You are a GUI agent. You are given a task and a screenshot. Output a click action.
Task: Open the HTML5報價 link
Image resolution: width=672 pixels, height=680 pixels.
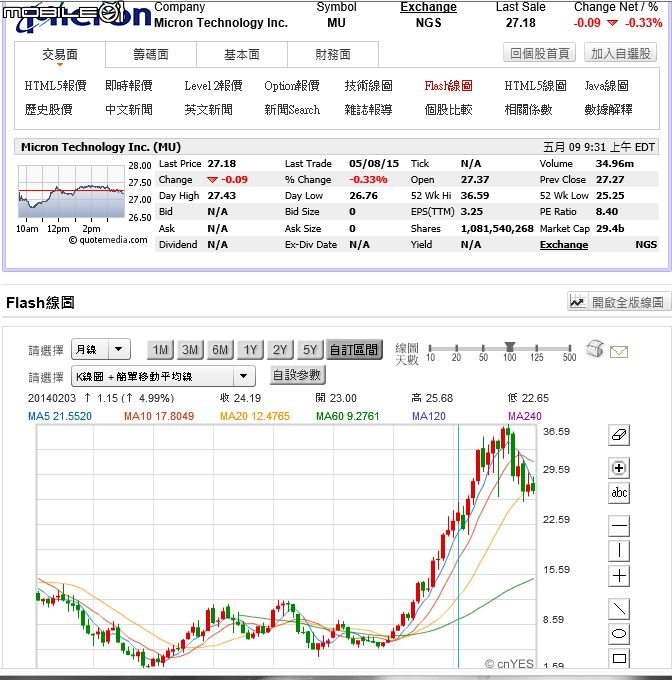pos(55,86)
